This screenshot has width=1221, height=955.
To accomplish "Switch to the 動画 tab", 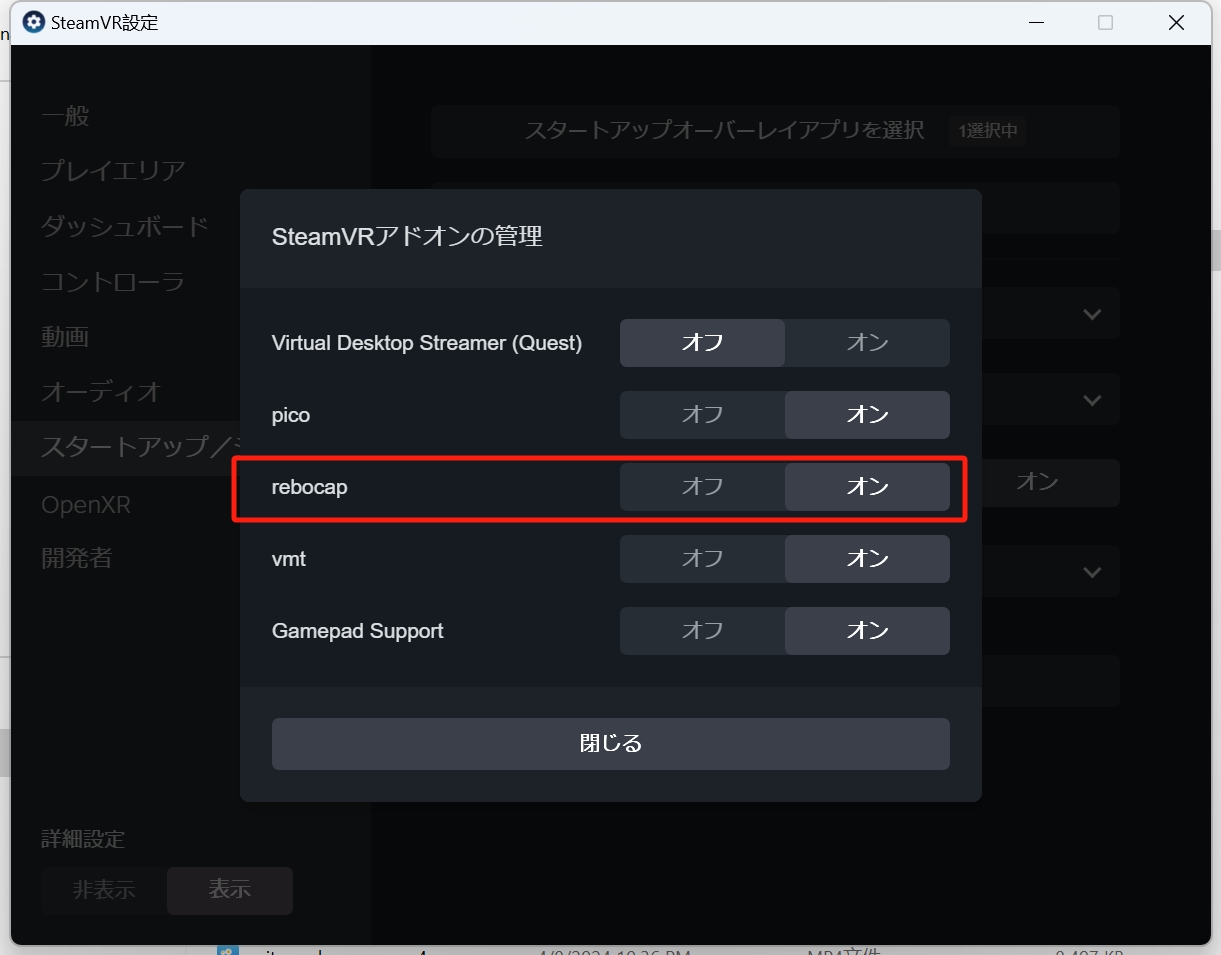I will point(65,337).
